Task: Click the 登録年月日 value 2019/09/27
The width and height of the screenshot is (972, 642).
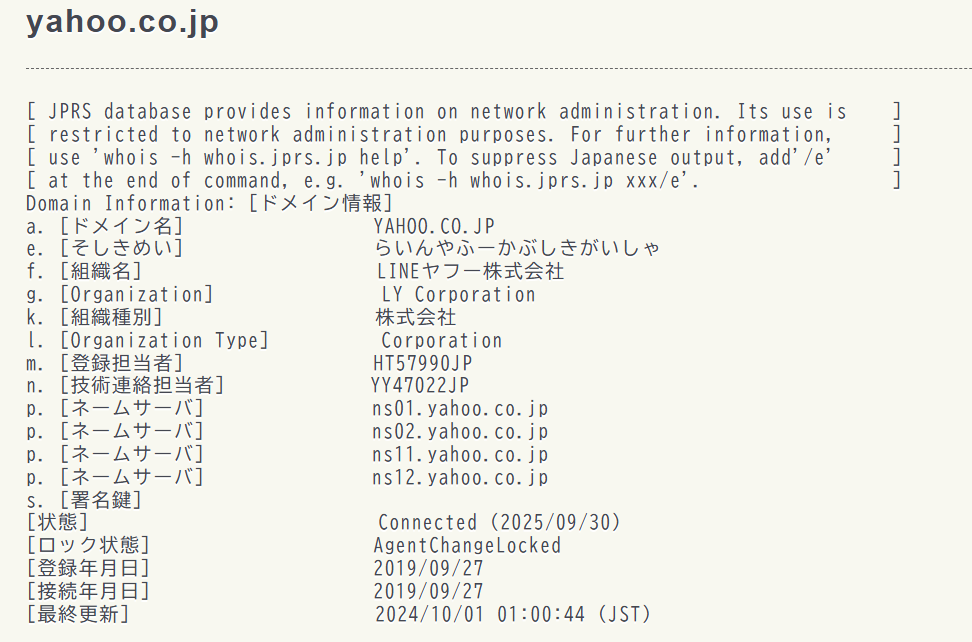Action: 428,568
